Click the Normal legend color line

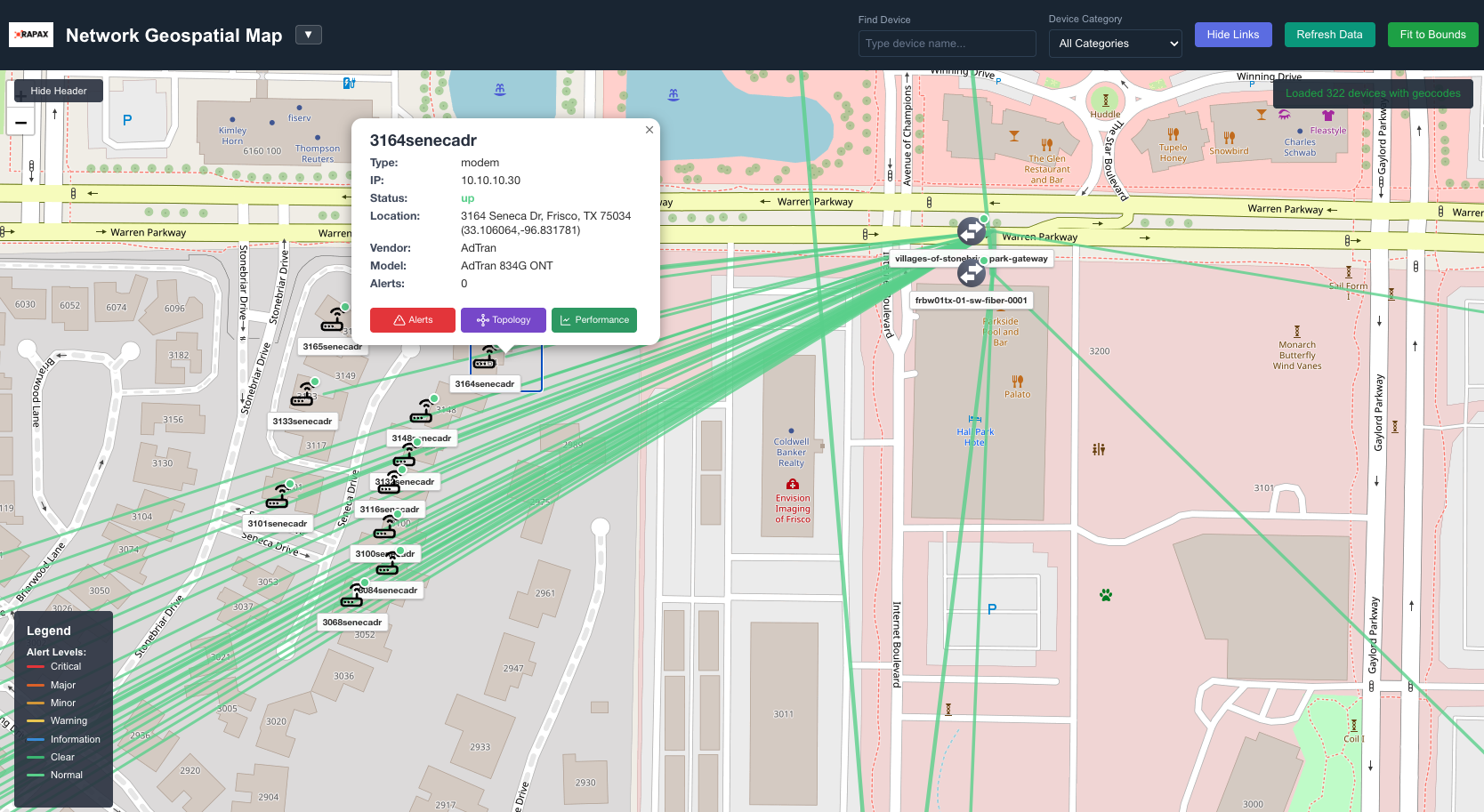(36, 775)
